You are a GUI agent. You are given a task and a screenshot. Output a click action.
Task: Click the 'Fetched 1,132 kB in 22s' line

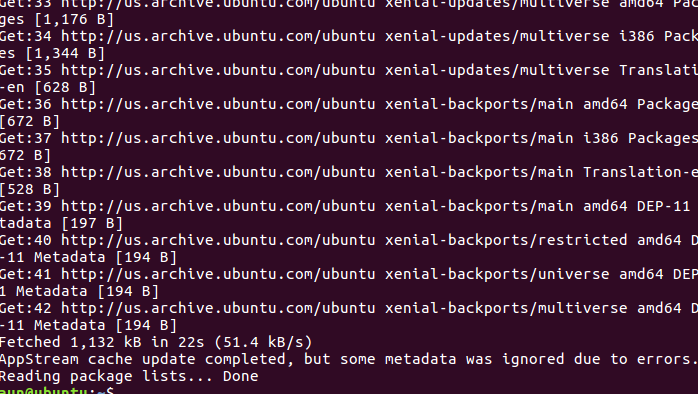(156, 342)
